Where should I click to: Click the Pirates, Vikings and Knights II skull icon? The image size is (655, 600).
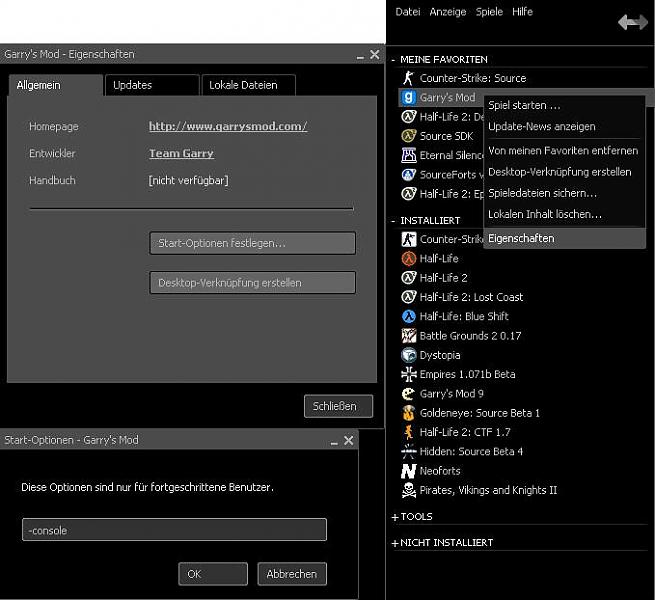(x=408, y=490)
